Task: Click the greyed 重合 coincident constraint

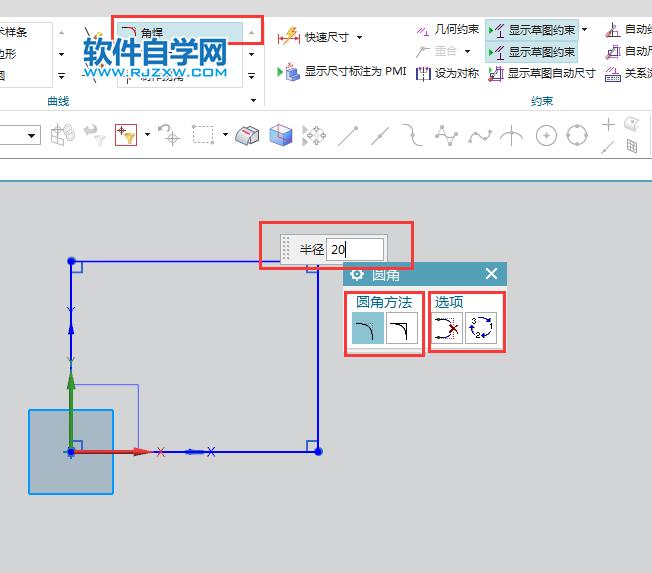Action: click(437, 52)
